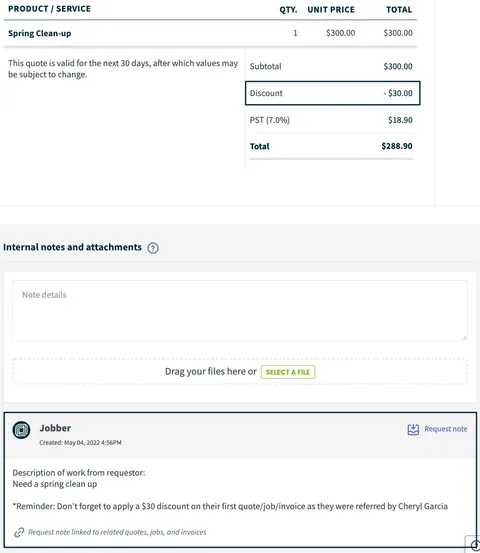The image size is (480, 553).
Task: Focus the Note details text area
Action: point(240,310)
